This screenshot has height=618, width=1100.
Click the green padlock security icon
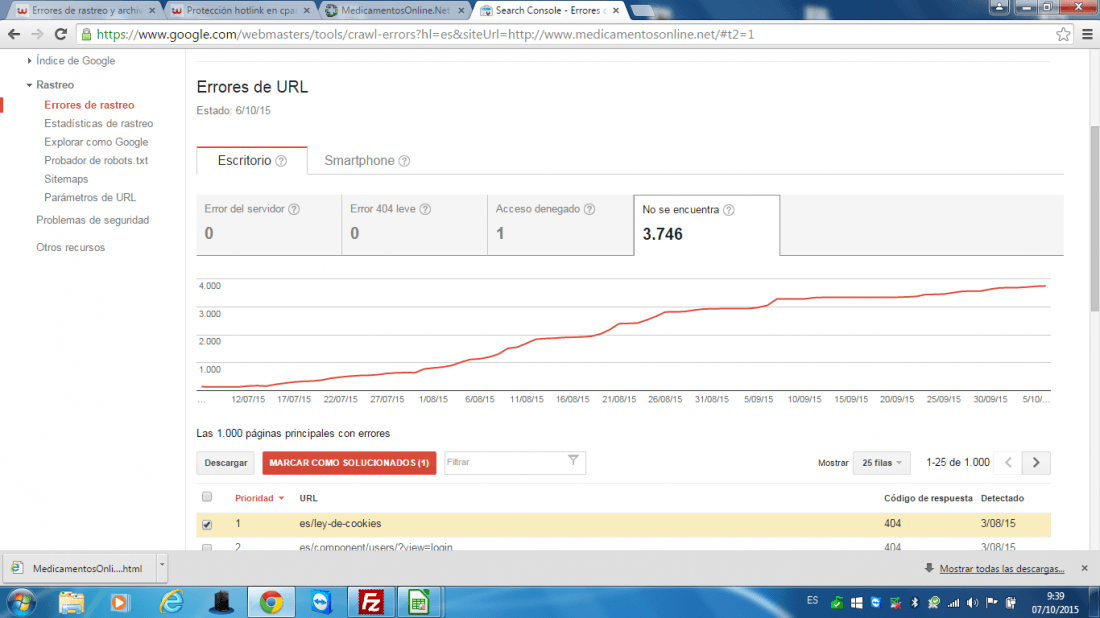point(86,34)
